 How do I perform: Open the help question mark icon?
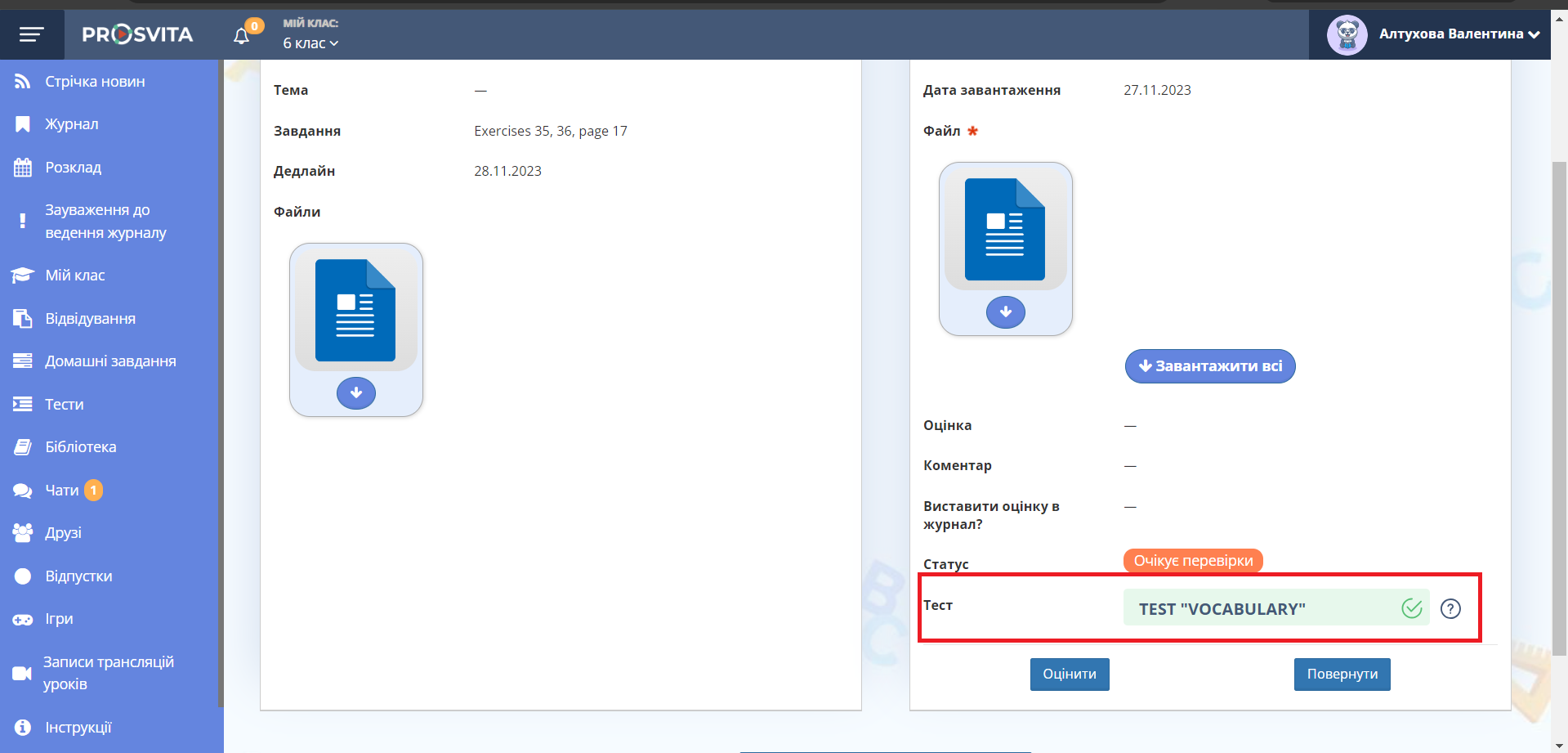click(x=1450, y=609)
